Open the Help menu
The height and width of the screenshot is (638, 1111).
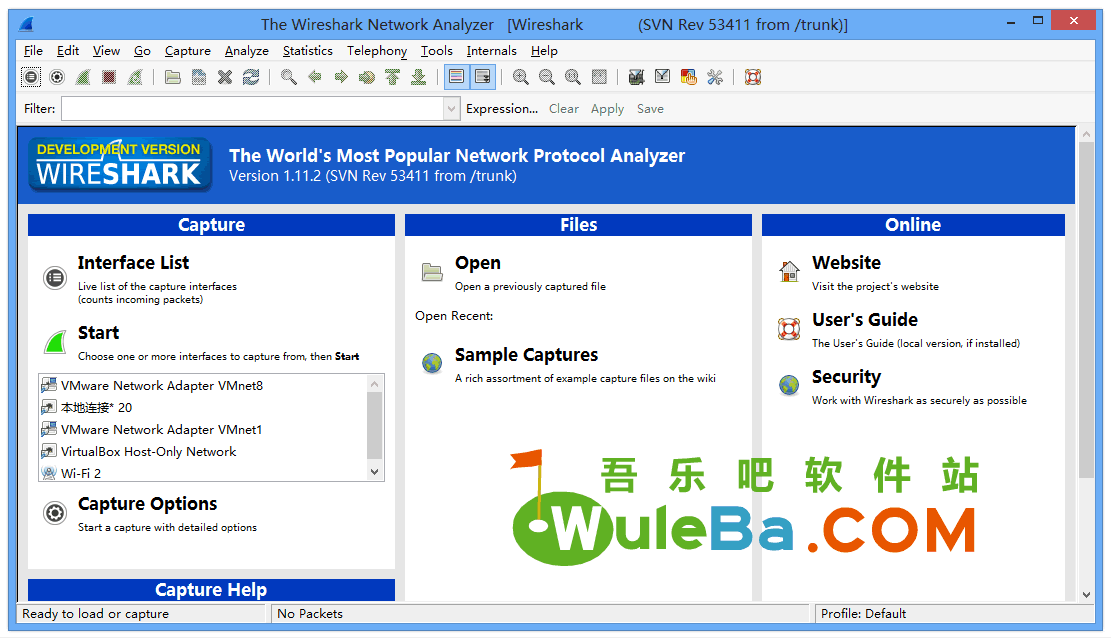[x=544, y=51]
